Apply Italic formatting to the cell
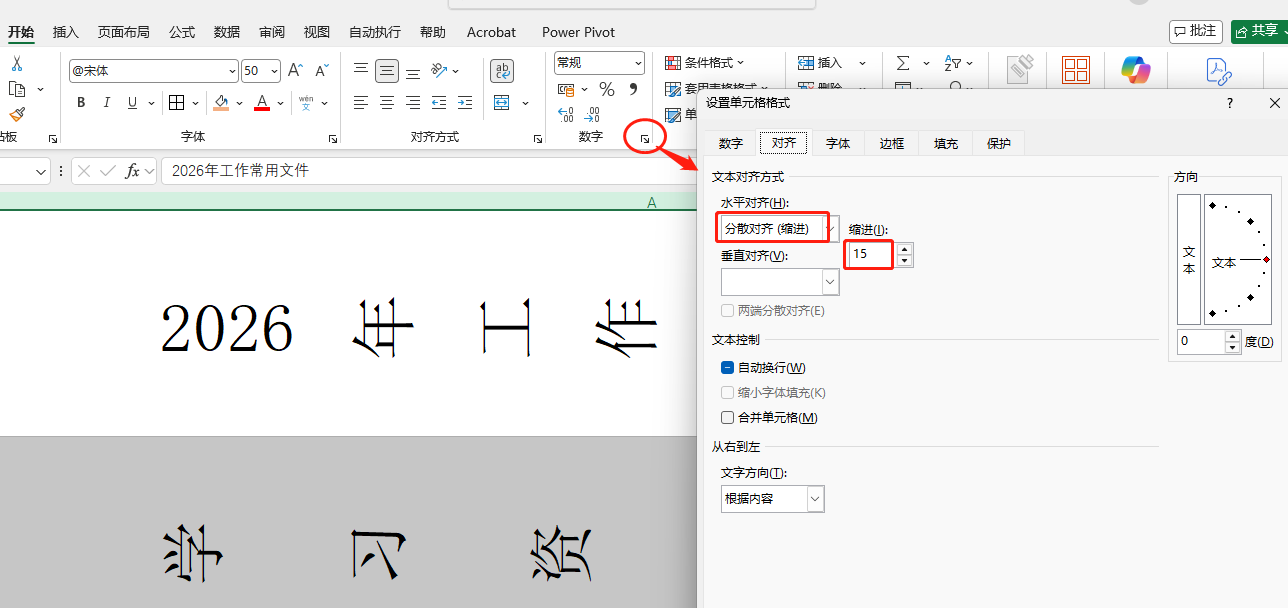 click(x=107, y=103)
